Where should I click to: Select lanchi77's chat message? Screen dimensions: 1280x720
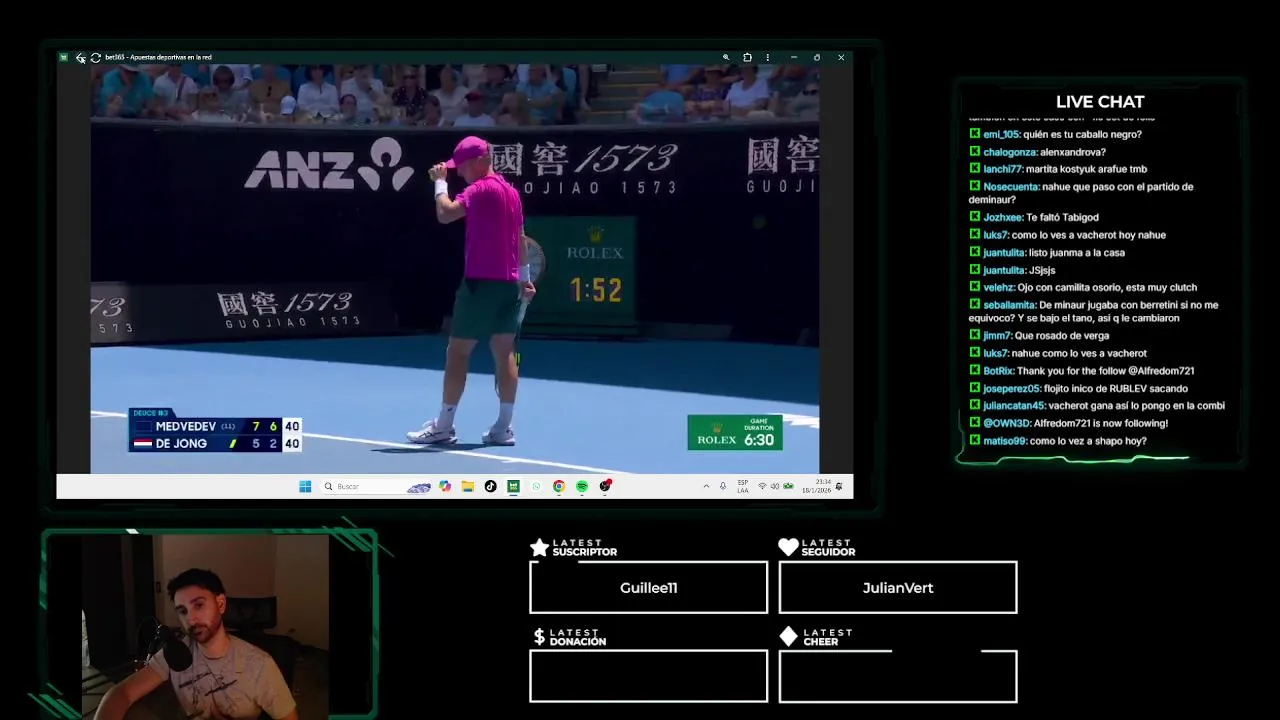click(1058, 169)
